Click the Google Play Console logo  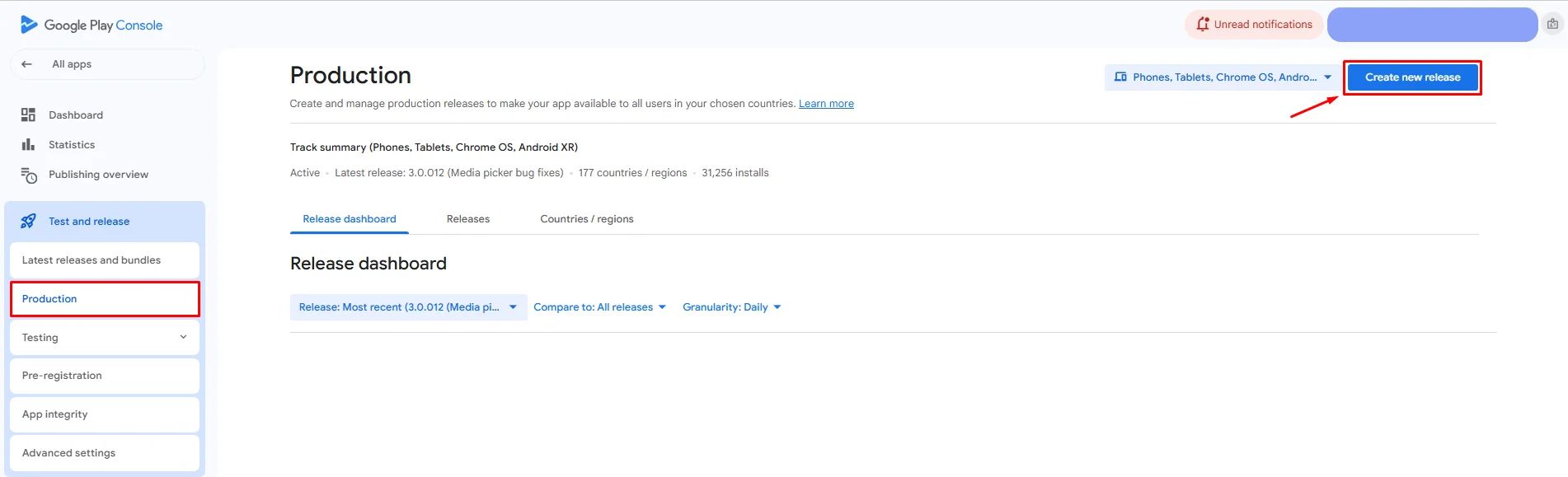[91, 25]
